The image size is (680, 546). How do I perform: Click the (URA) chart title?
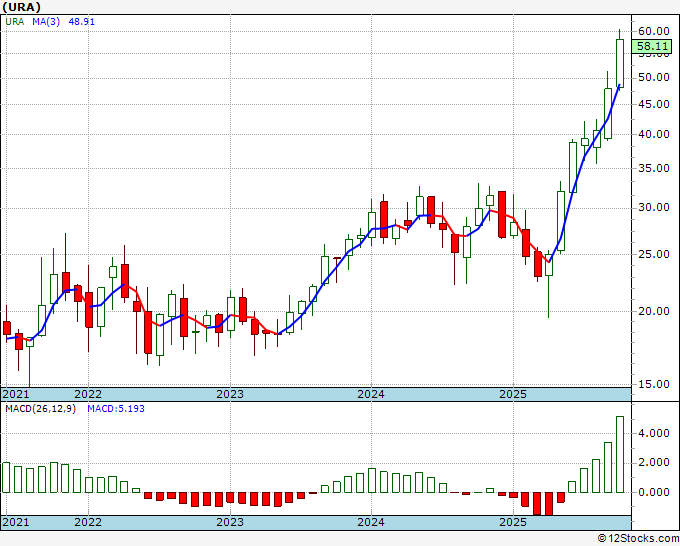(x=22, y=7)
